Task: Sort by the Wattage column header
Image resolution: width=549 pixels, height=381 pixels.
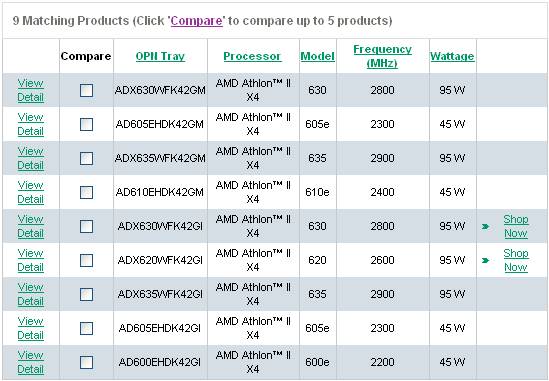Action: click(452, 56)
